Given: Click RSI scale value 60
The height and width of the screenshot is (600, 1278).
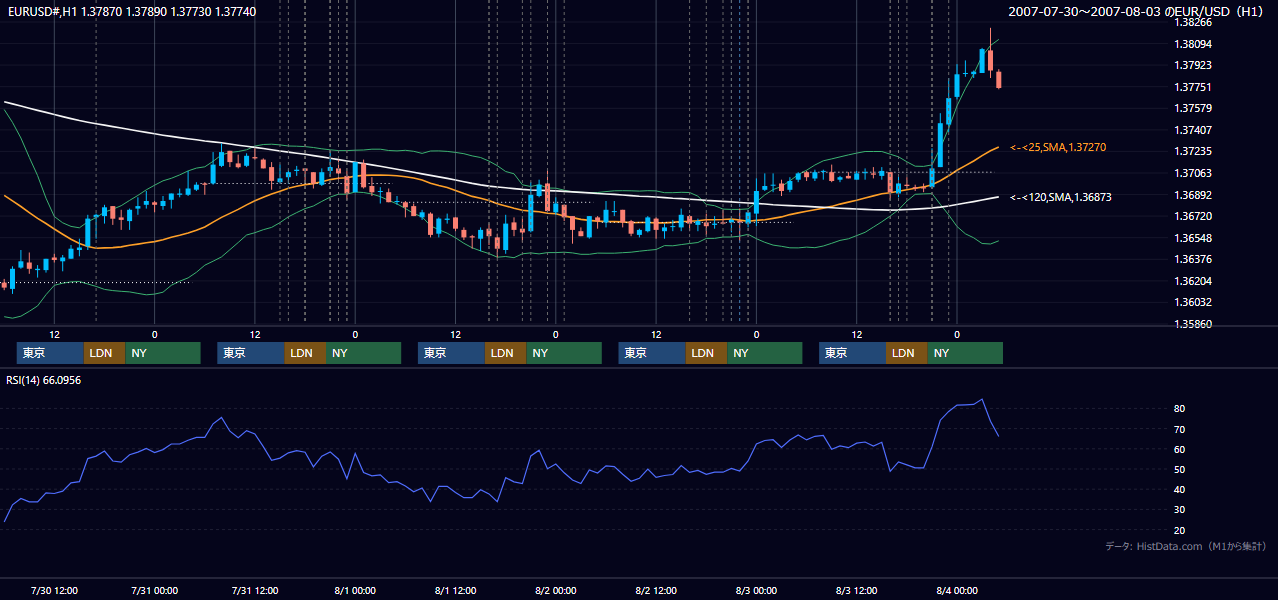Looking at the screenshot, I should pos(1180,449).
